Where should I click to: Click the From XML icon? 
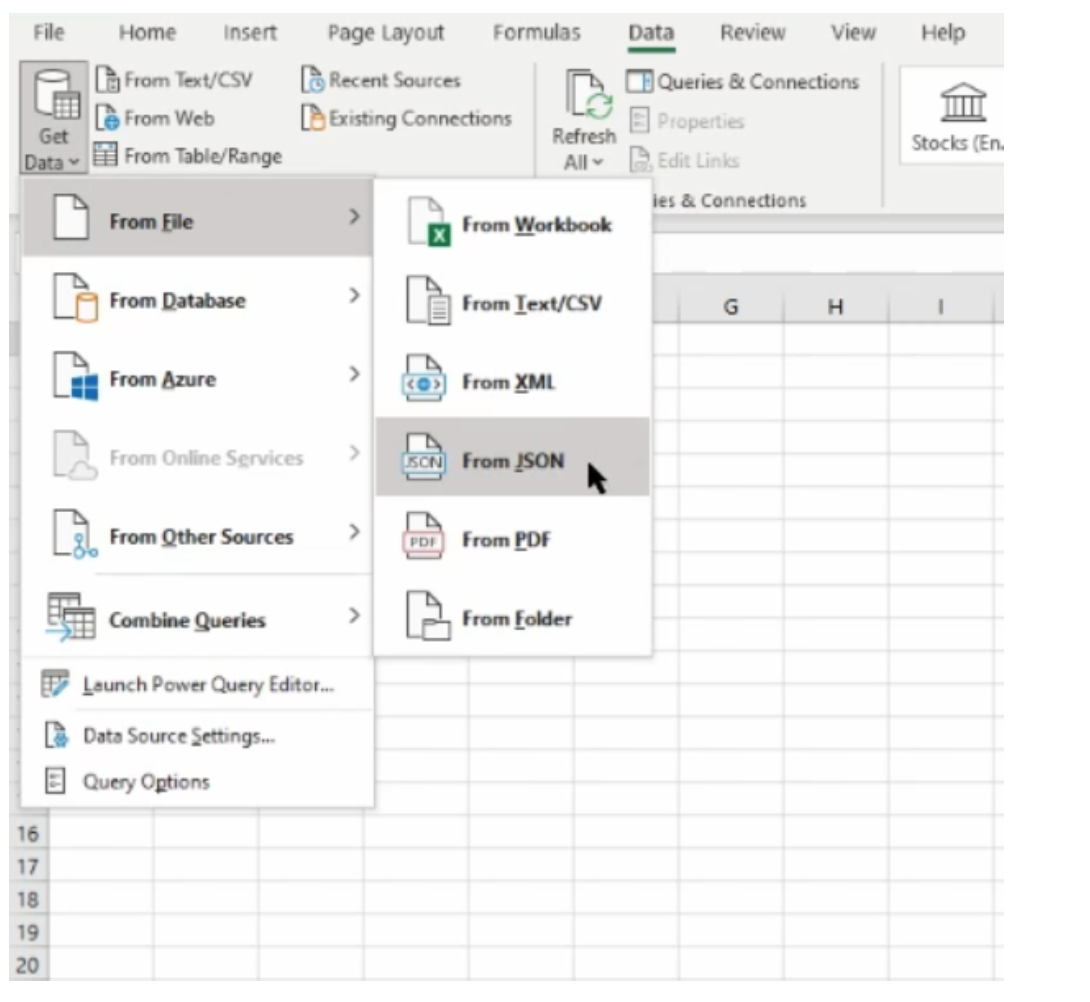click(424, 379)
